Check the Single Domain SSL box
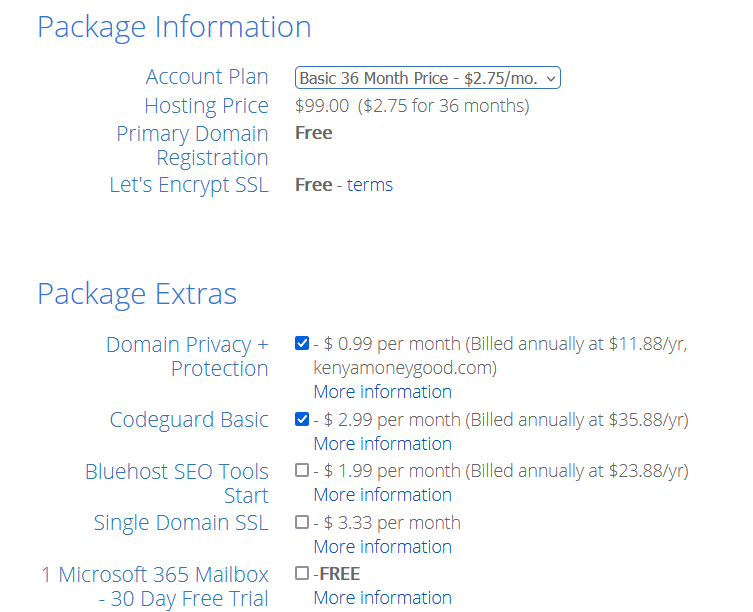753x612 pixels. click(302, 522)
